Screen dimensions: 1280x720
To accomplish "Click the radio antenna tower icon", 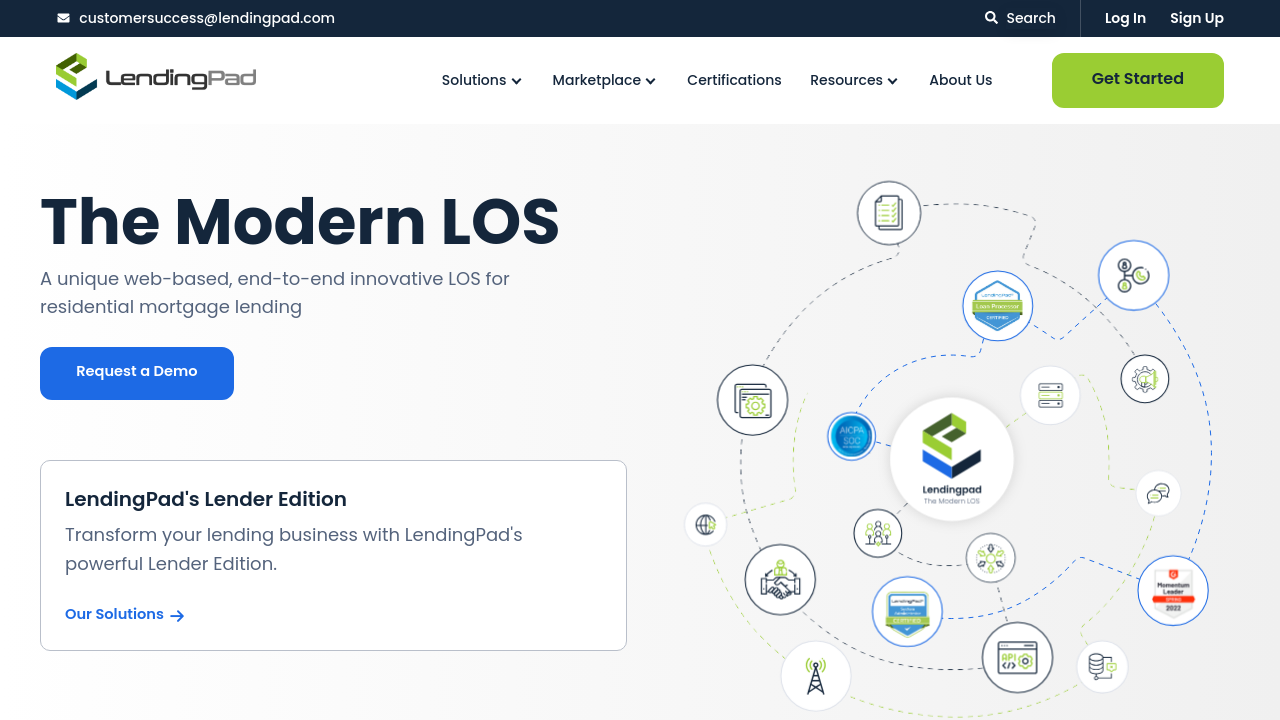I will pyautogui.click(x=816, y=675).
